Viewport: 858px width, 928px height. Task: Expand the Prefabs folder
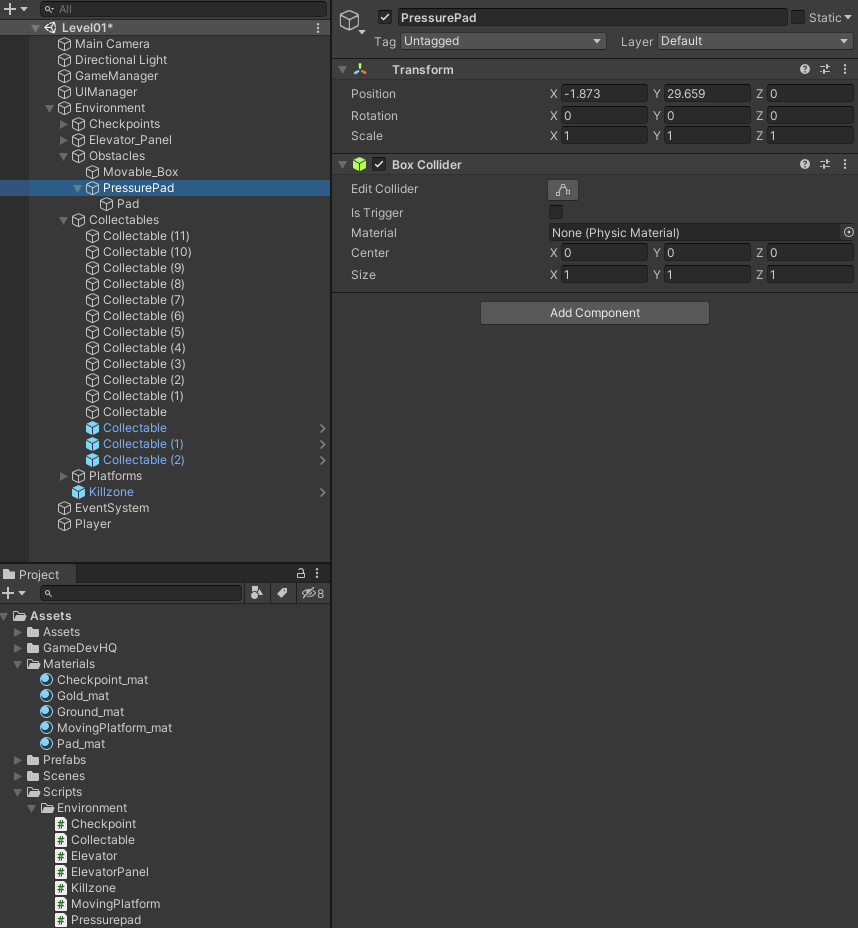coord(18,760)
